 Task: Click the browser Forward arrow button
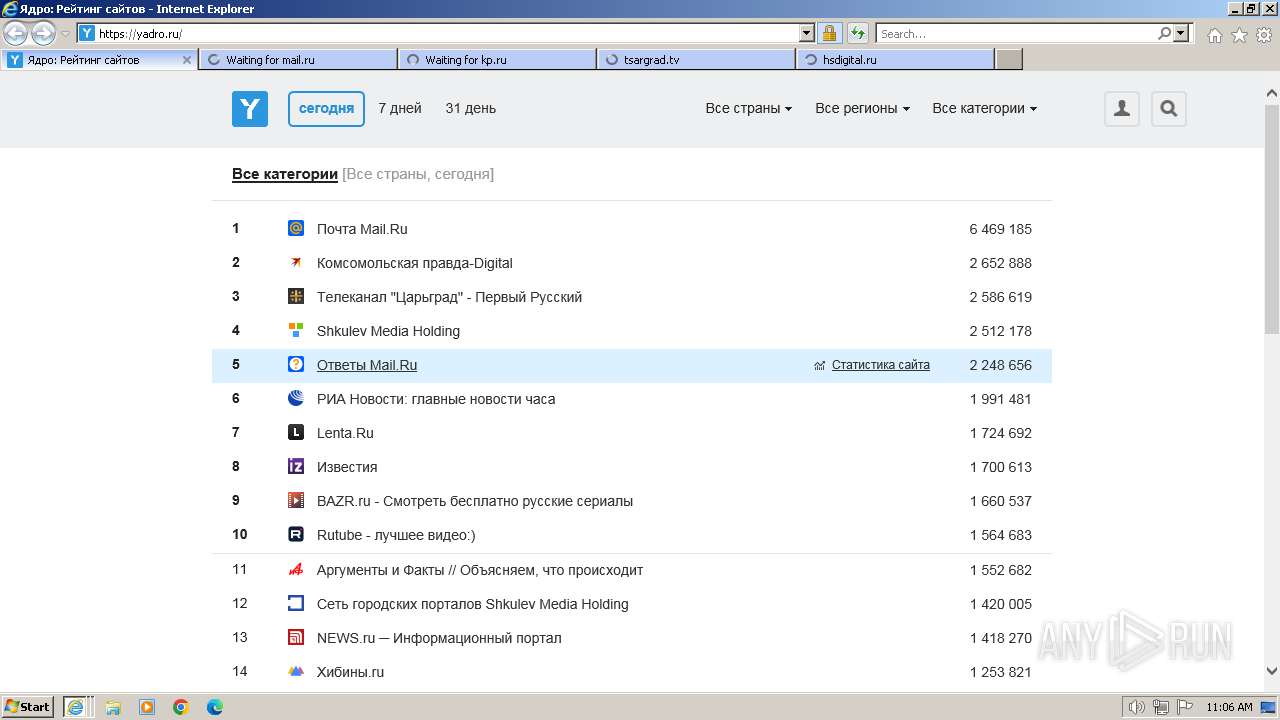click(x=43, y=34)
